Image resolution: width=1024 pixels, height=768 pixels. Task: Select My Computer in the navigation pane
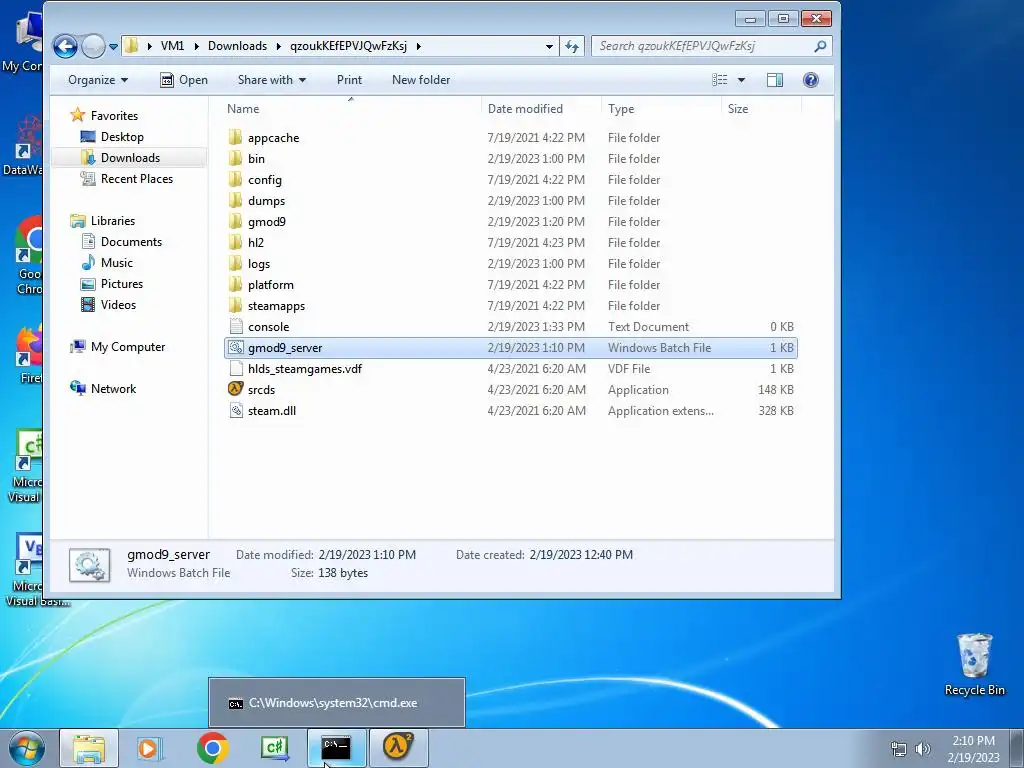pos(128,347)
